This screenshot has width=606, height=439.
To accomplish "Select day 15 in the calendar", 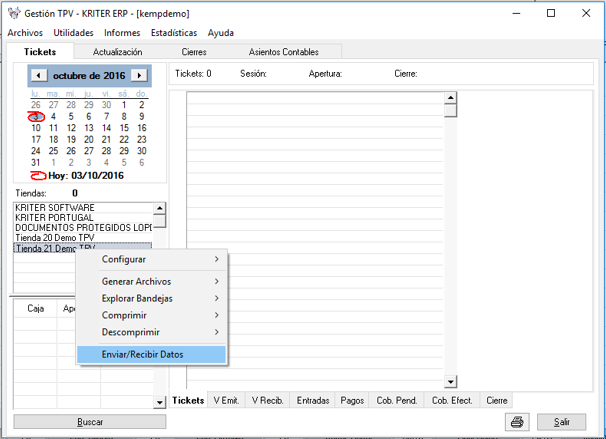I will click(125, 128).
